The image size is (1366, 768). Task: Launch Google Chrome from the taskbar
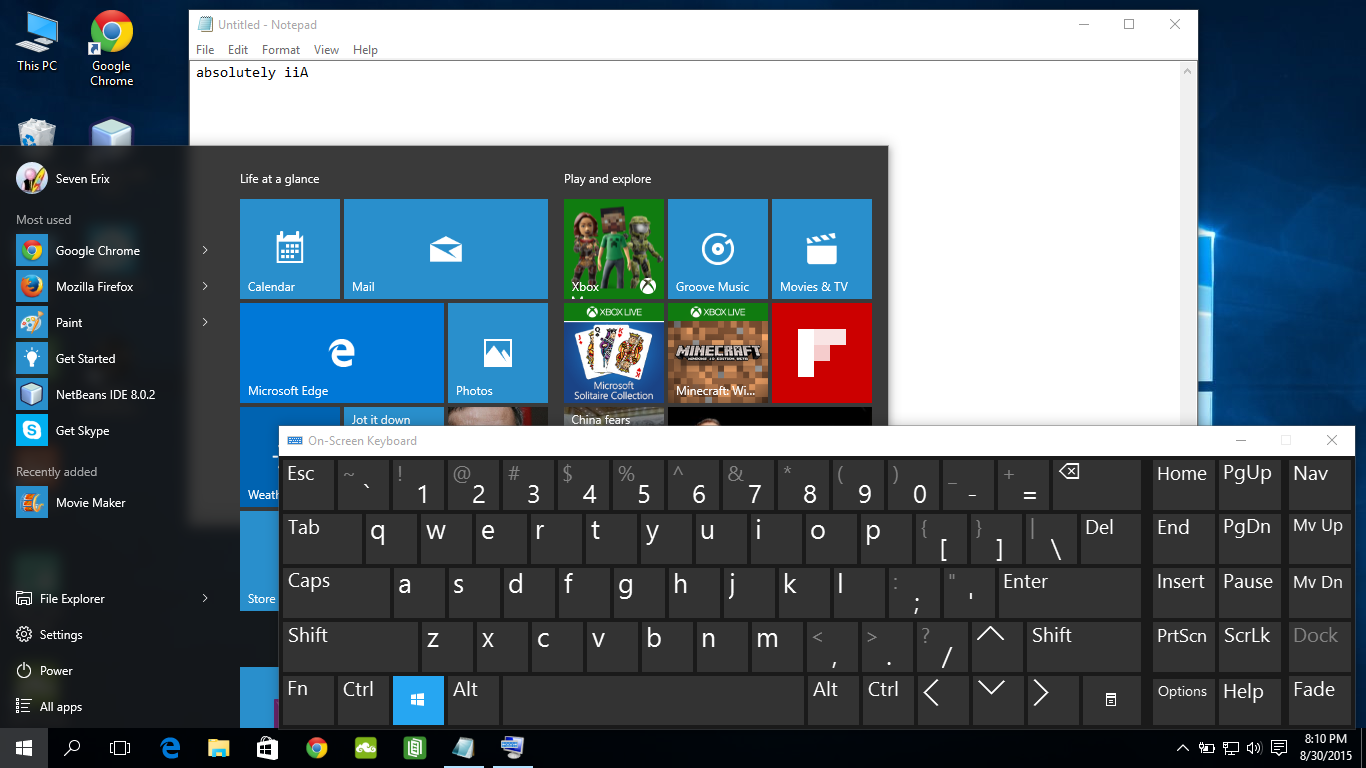coord(317,747)
